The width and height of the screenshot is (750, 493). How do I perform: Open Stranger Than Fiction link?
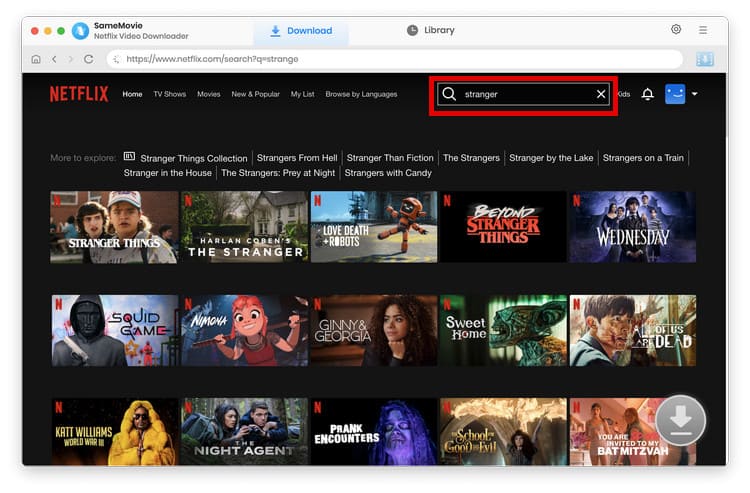tap(390, 158)
